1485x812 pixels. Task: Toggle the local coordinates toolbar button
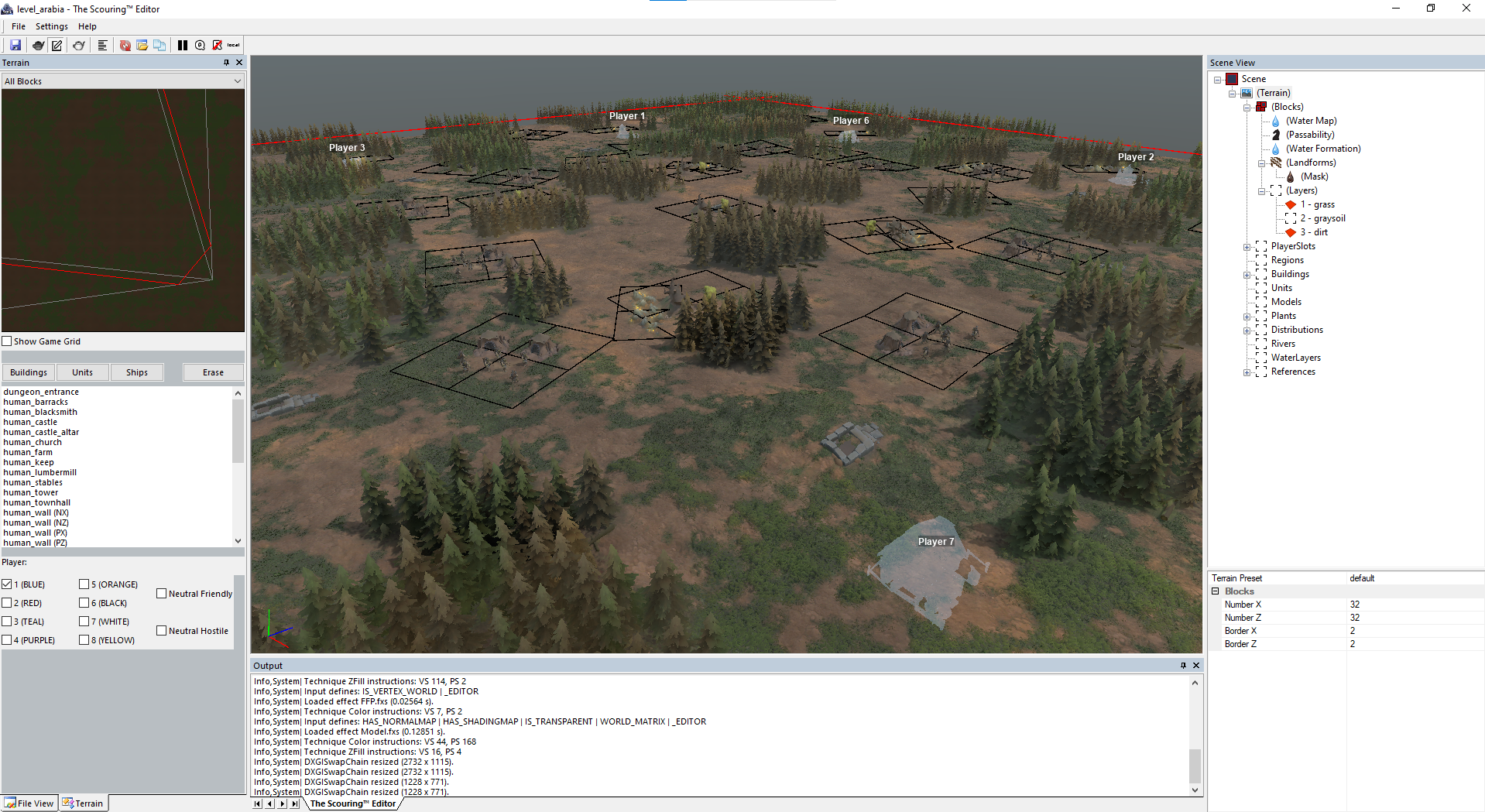(x=233, y=45)
